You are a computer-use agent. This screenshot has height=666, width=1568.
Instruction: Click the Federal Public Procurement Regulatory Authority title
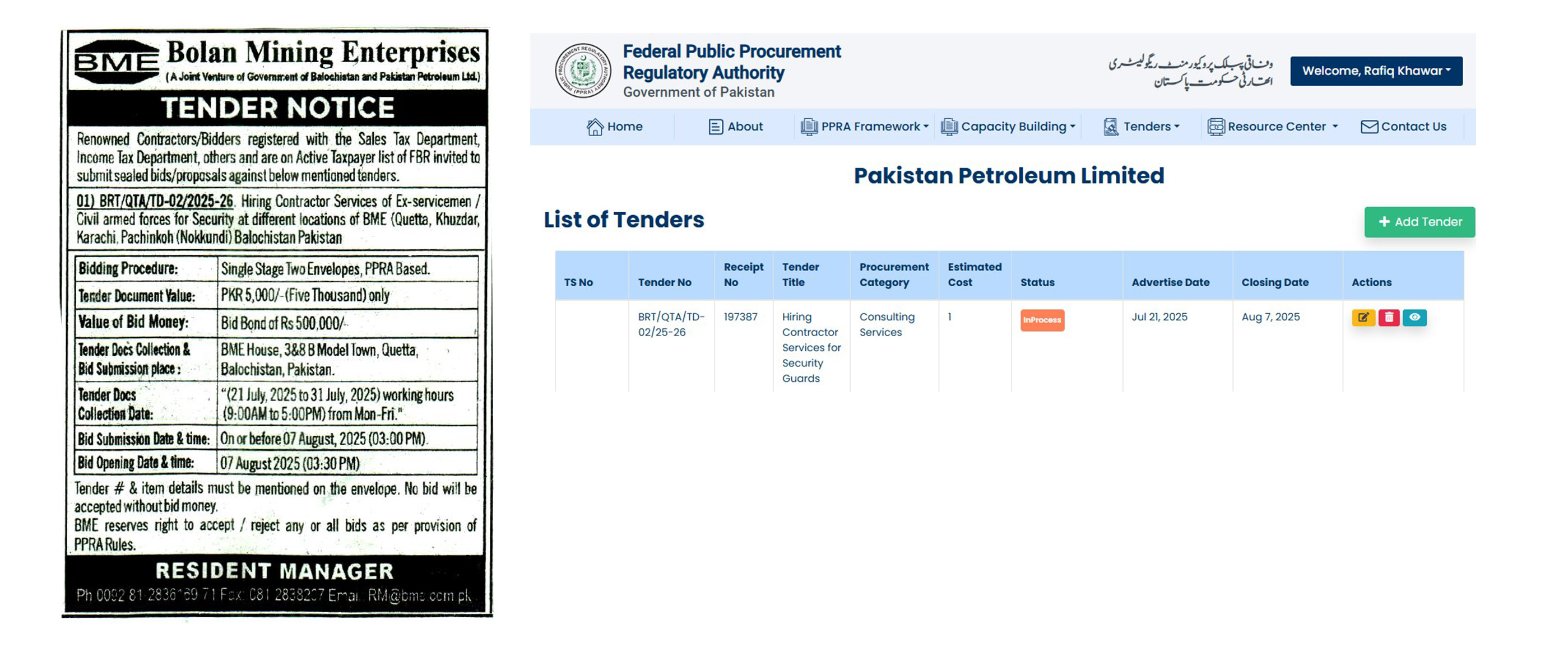tap(731, 62)
